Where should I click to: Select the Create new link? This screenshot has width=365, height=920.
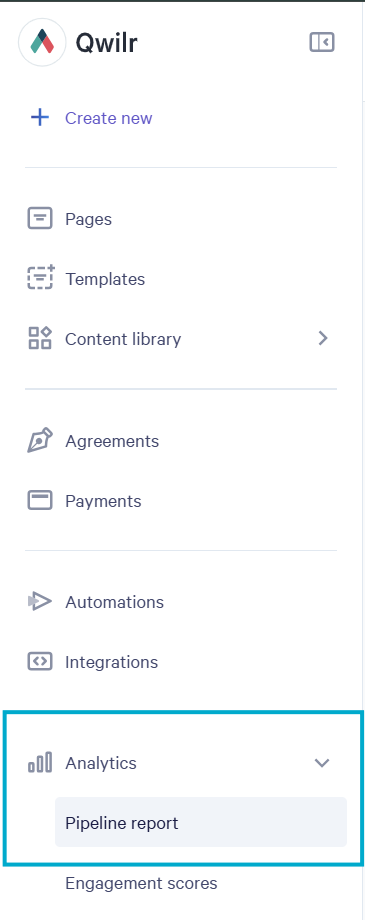[109, 118]
